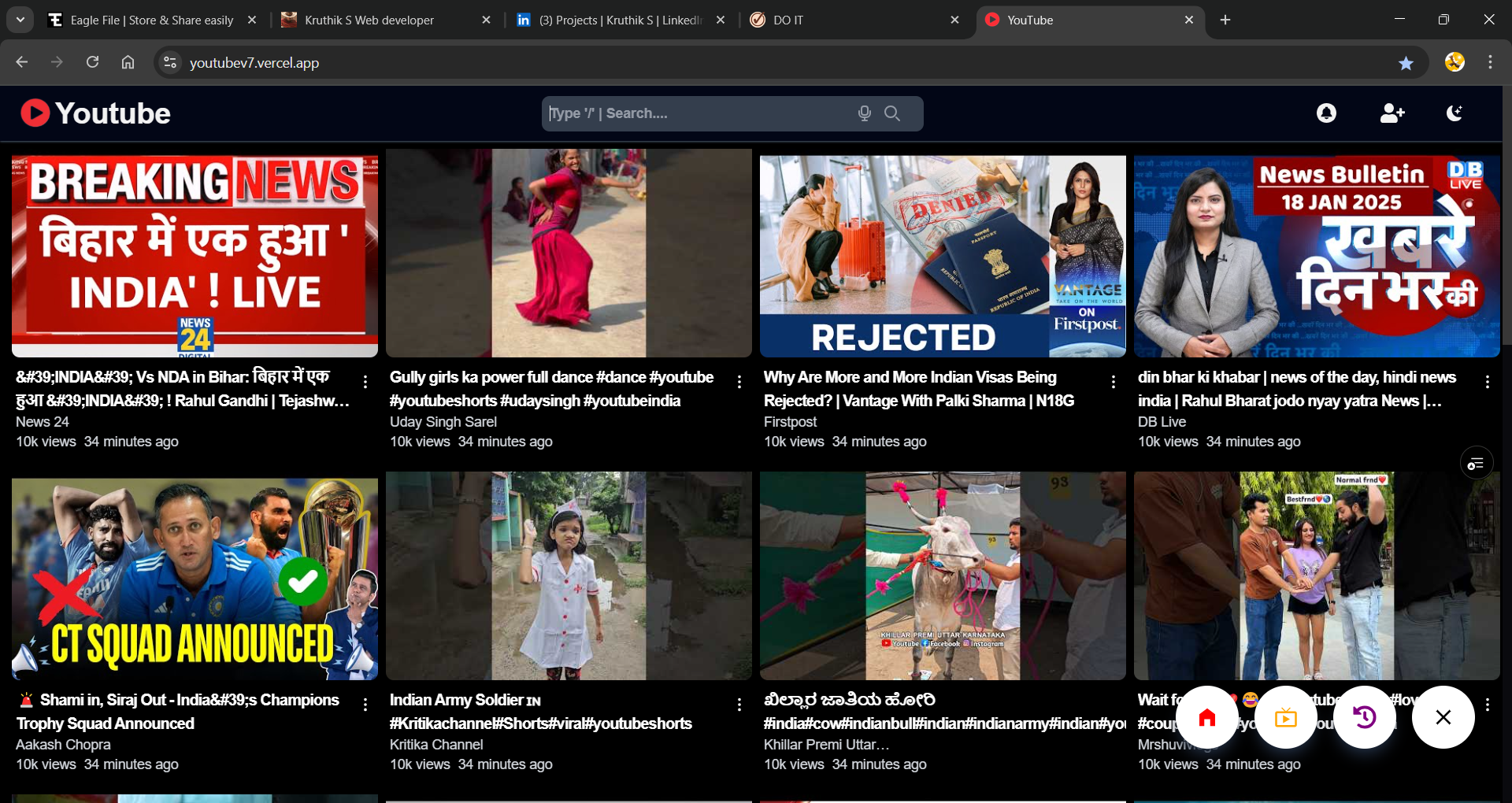
Task: Open the notifications bell icon
Action: click(x=1326, y=113)
